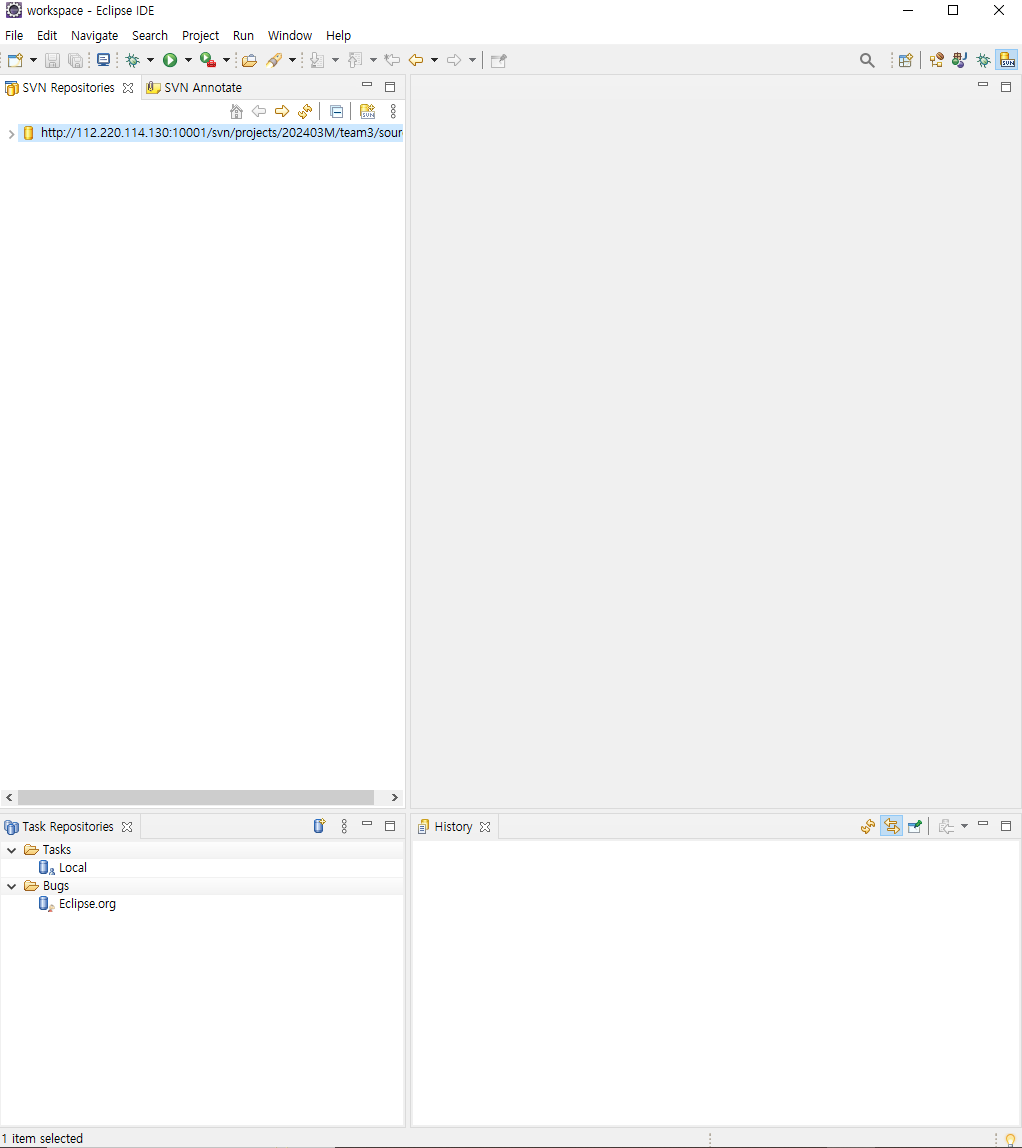Open the Run menu
This screenshot has height=1148, width=1022.
pyautogui.click(x=243, y=35)
